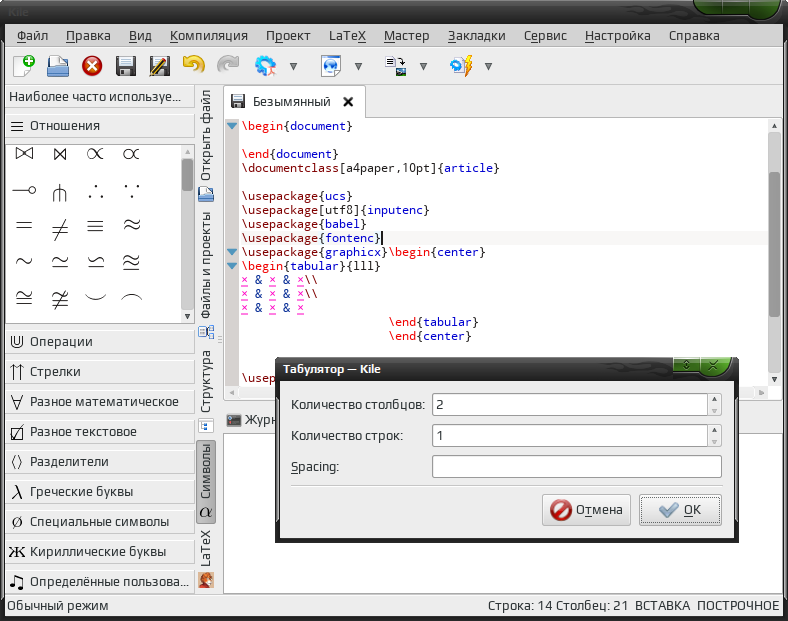Open the Мастер menu

tap(407, 36)
